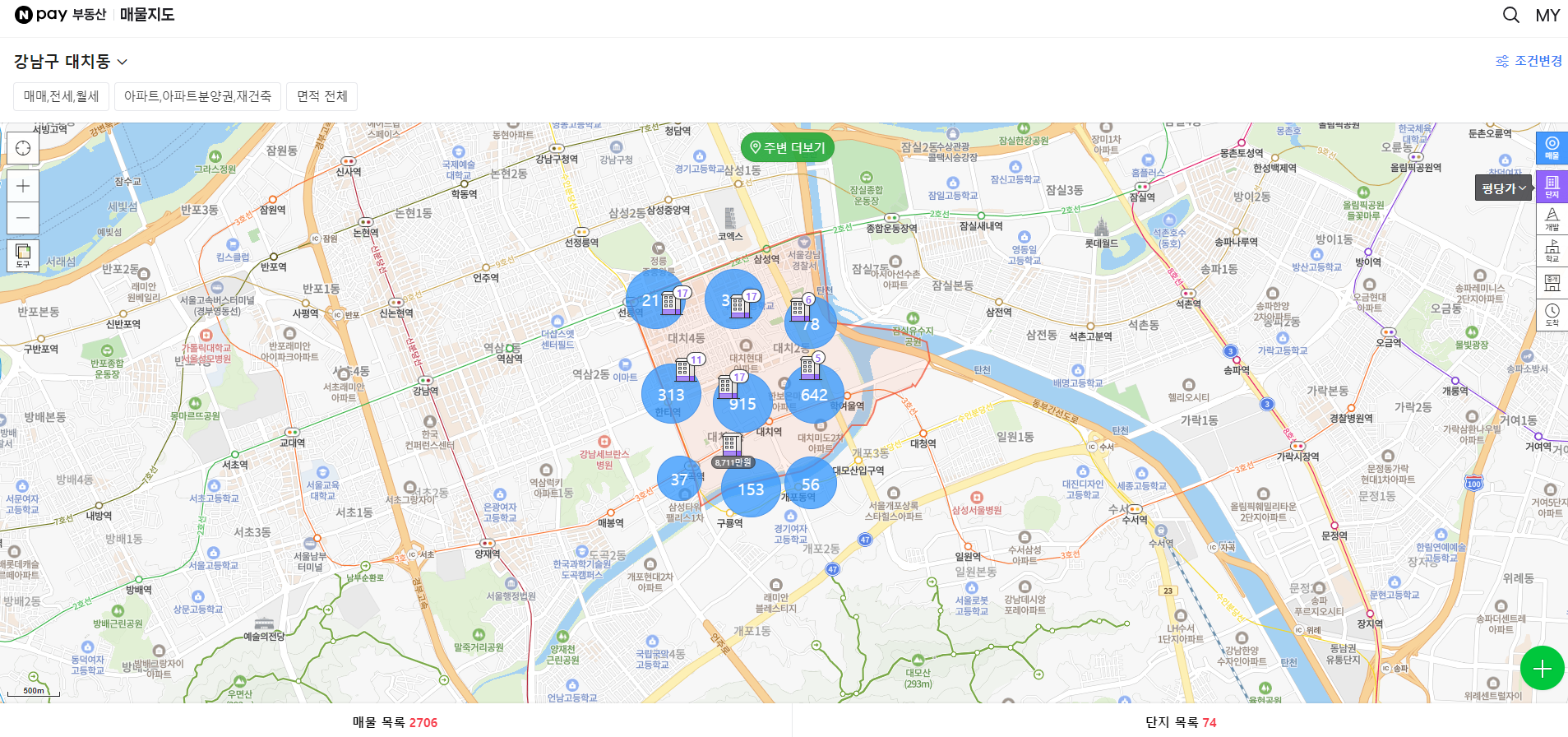The image size is (1568, 737).
Task: Toggle the 학교 school layer
Action: tap(1552, 251)
